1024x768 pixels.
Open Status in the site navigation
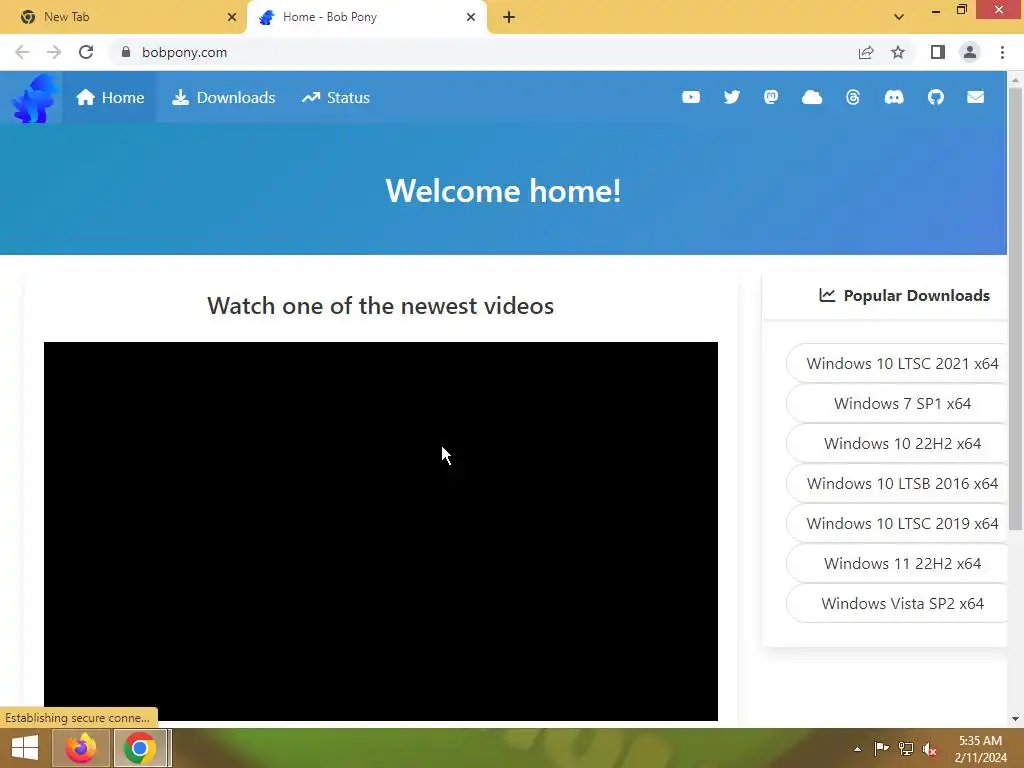tap(336, 98)
